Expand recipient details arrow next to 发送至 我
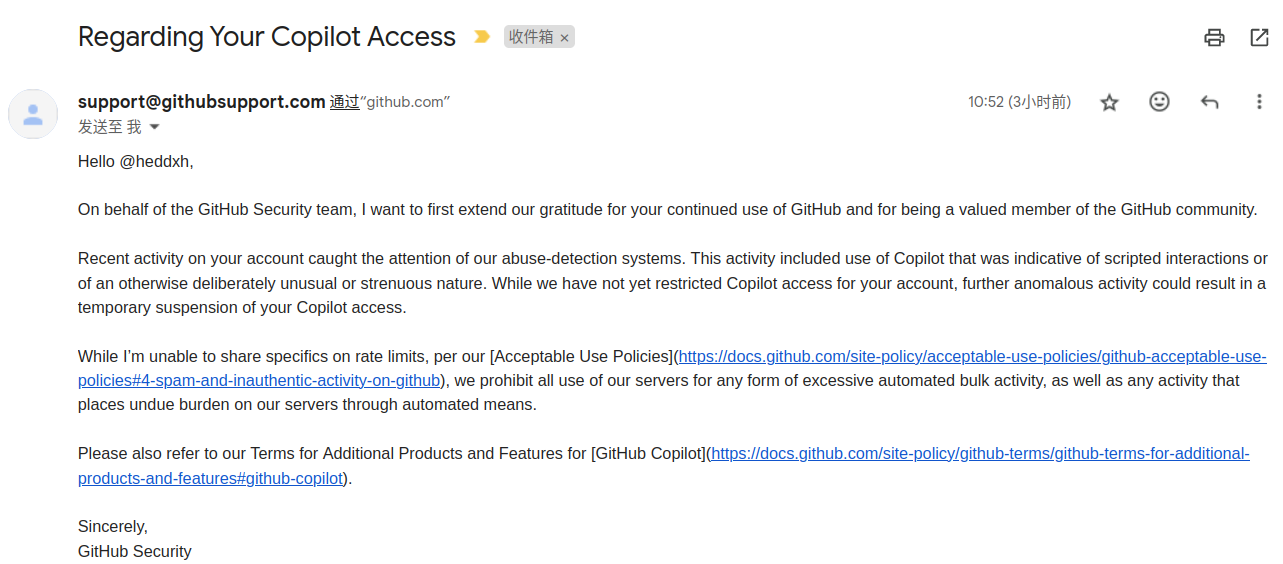 pos(154,128)
